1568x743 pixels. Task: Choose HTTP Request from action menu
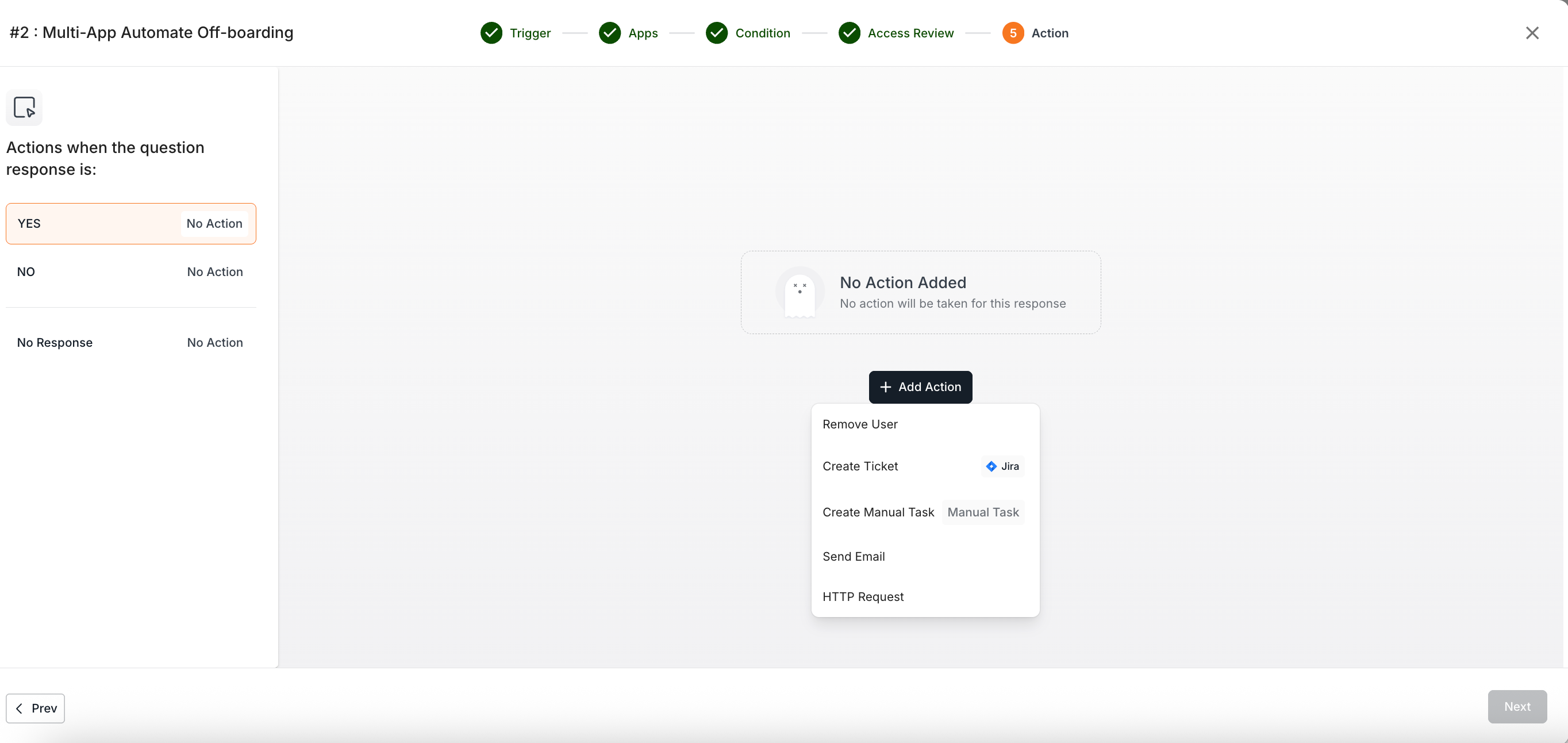[863, 597]
